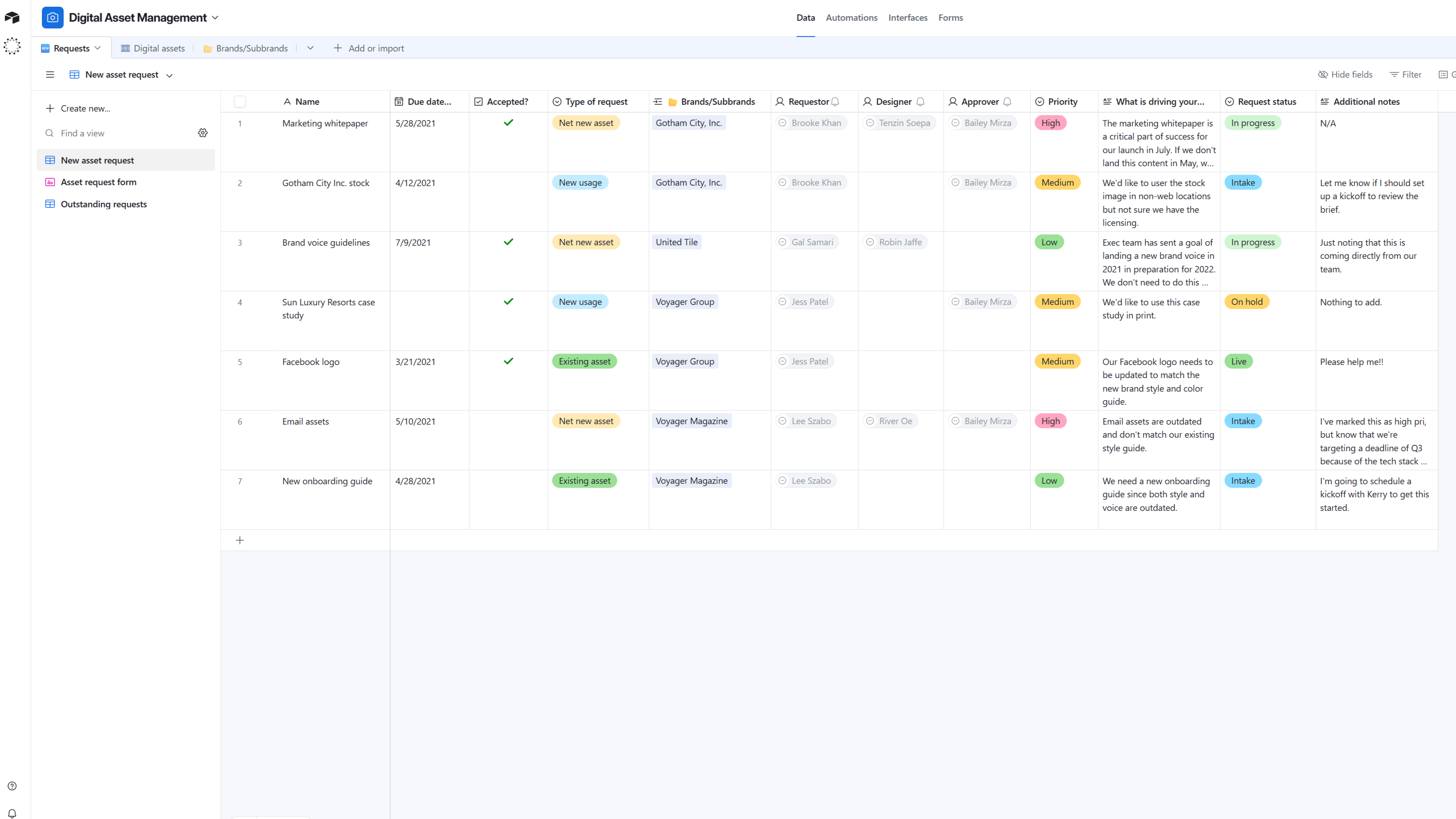Open Priority Low for New onboarding guide
The width and height of the screenshot is (1456, 819).
1049,481
